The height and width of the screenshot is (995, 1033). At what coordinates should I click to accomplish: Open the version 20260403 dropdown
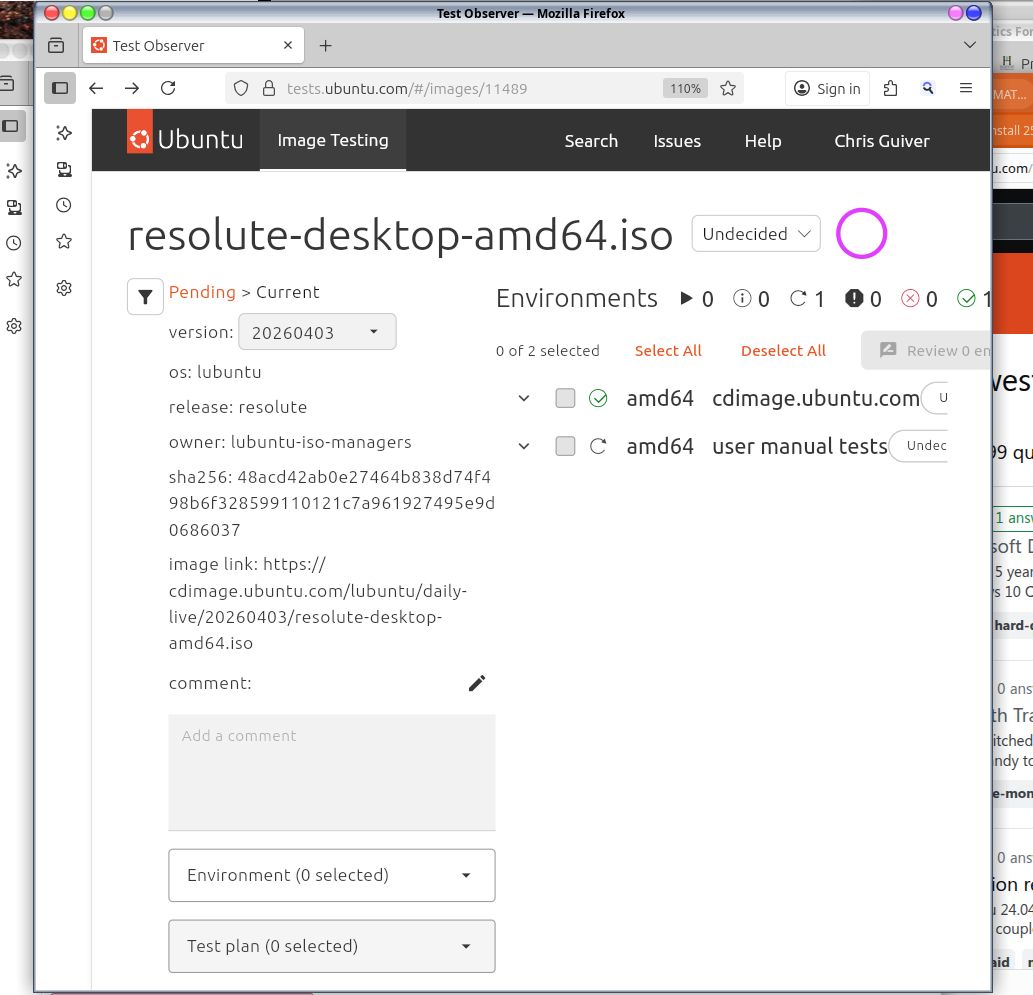pyautogui.click(x=317, y=332)
